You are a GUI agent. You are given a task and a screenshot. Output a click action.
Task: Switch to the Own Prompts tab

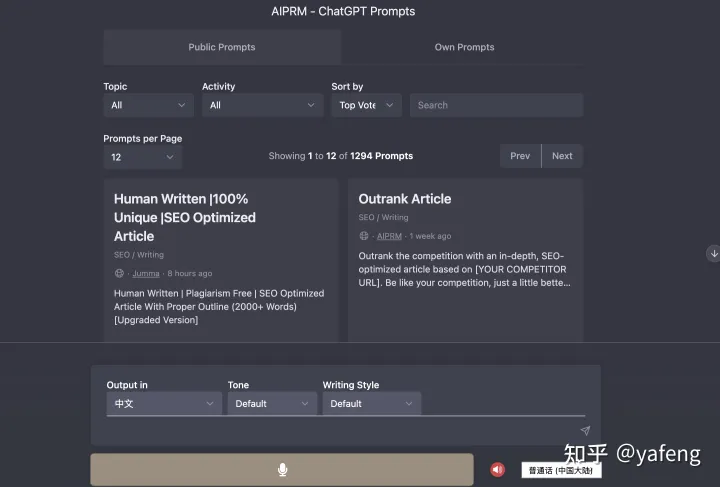point(464,47)
